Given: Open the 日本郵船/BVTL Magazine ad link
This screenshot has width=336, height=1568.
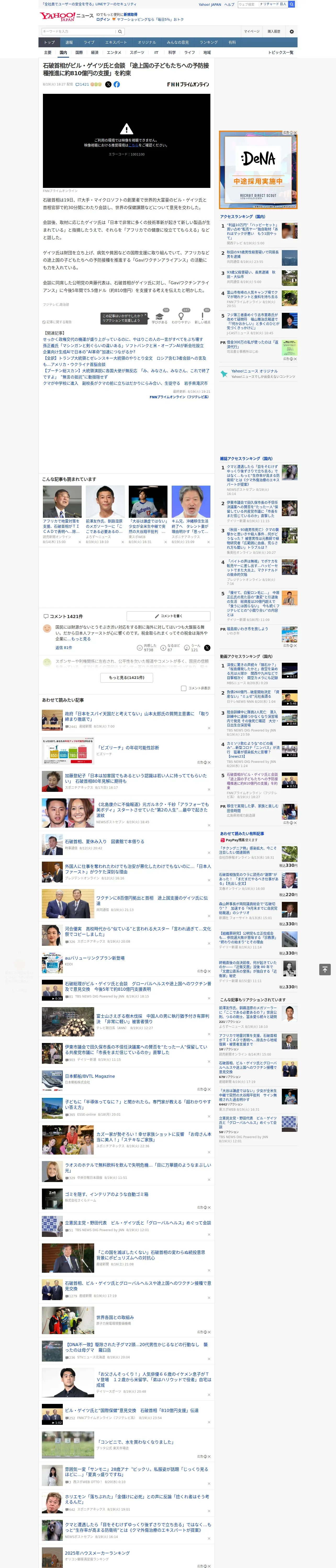Looking at the screenshot, I should tap(90, 1076).
